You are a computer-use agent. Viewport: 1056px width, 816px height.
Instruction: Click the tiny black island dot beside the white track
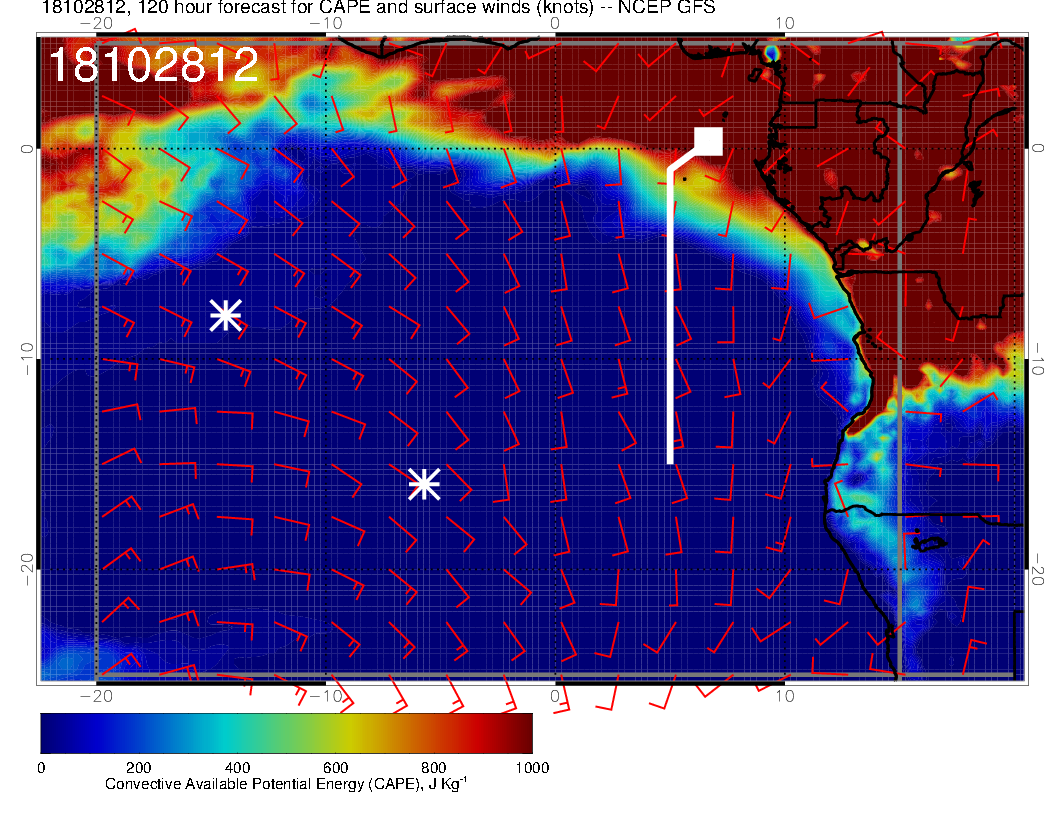685,179
